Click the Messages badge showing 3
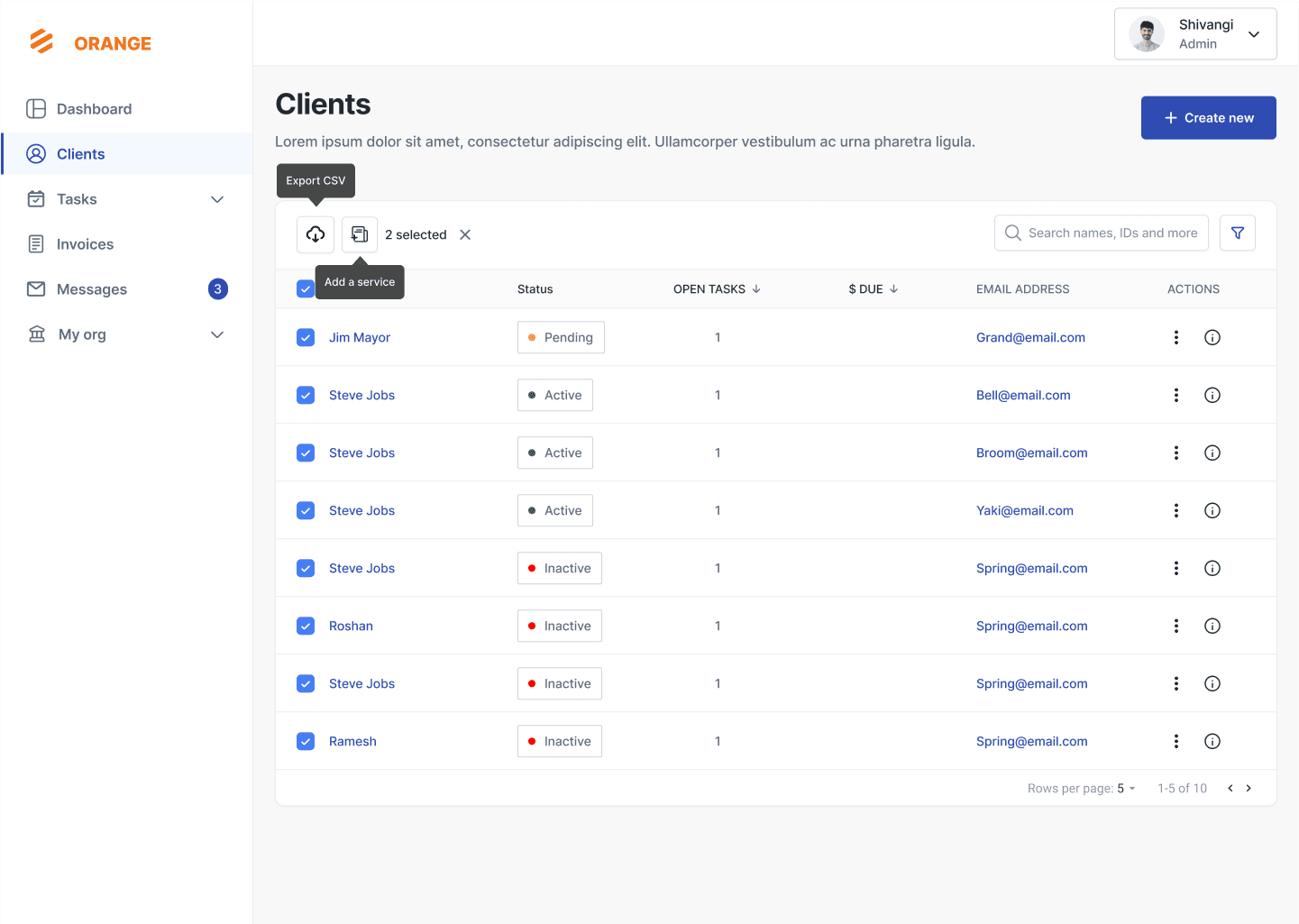Screen dimensions: 1299x924 [218, 289]
